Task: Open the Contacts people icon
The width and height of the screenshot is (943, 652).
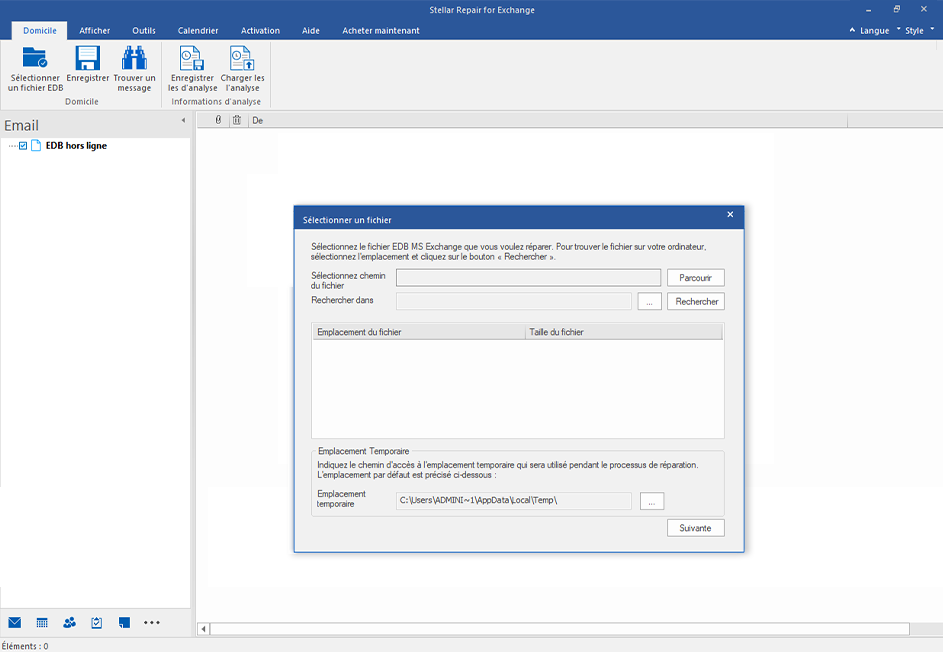Action: 69,623
